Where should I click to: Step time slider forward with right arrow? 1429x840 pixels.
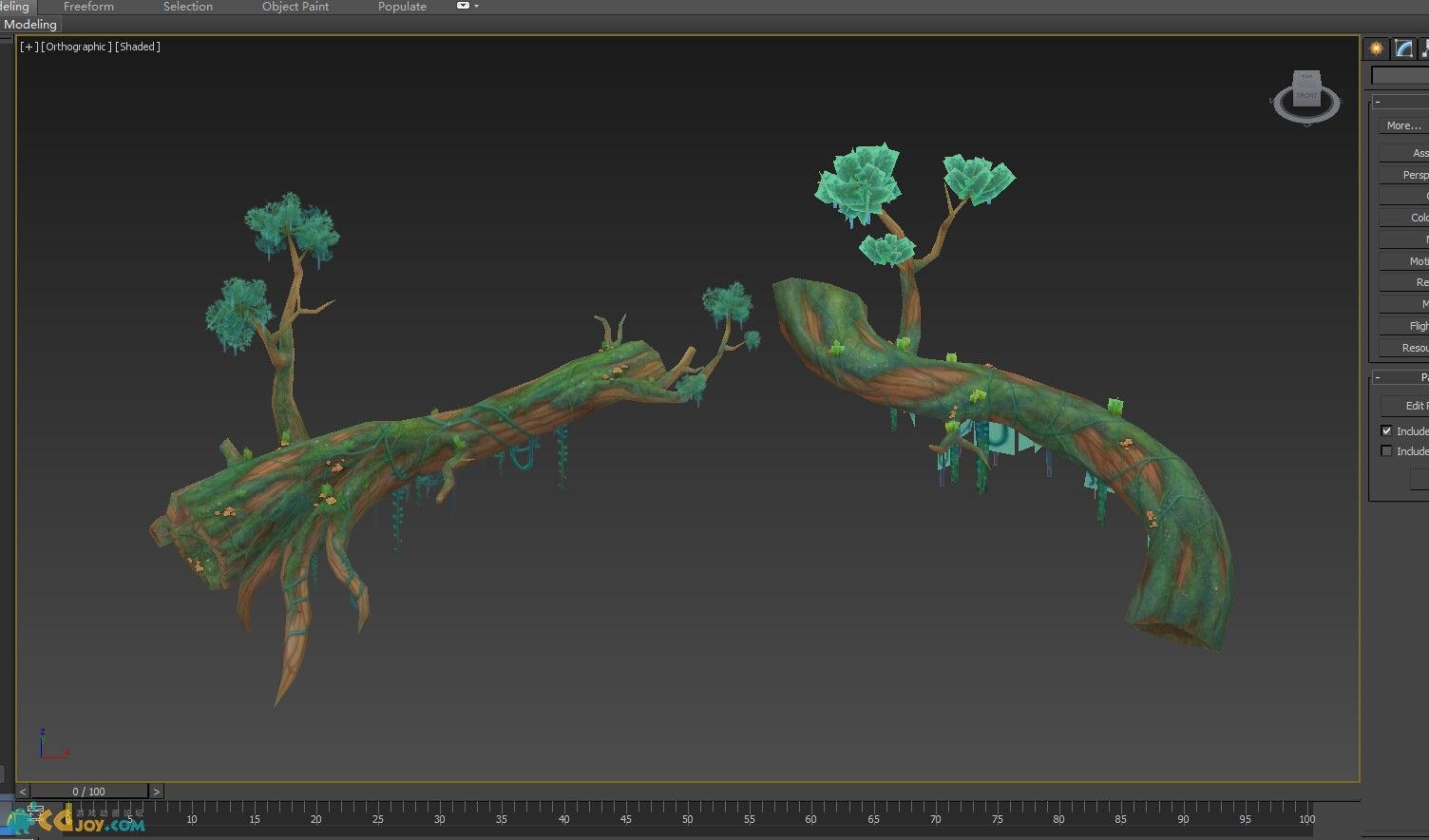click(x=157, y=791)
